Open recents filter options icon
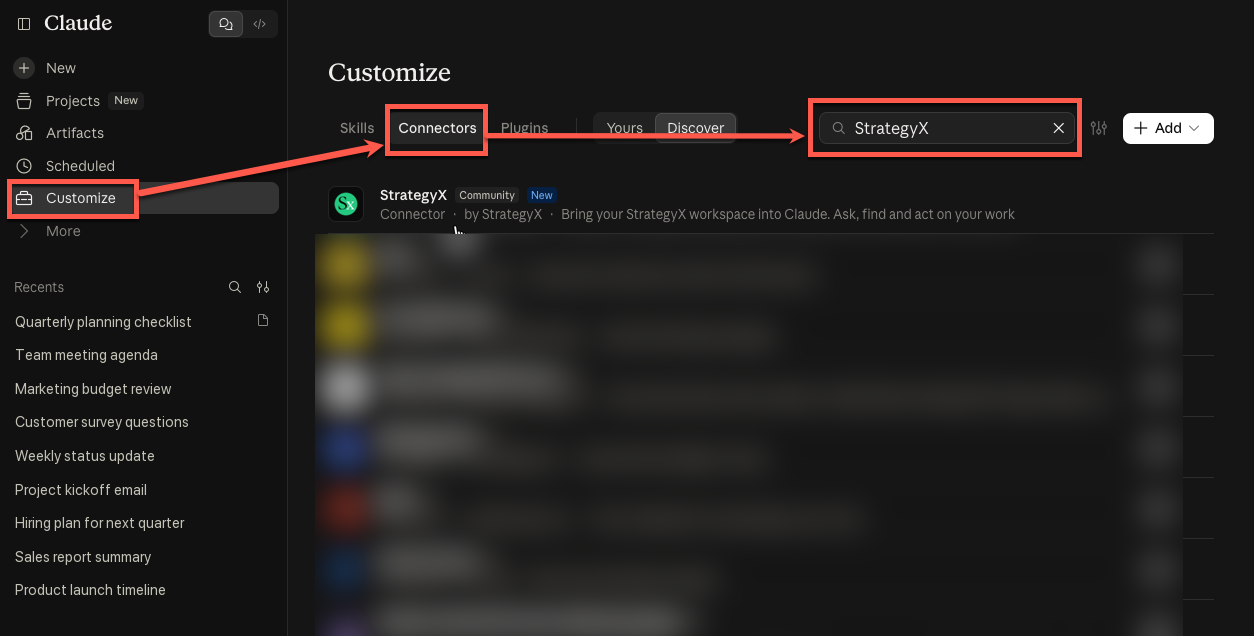Screen dimensions: 1254x636 263,287
